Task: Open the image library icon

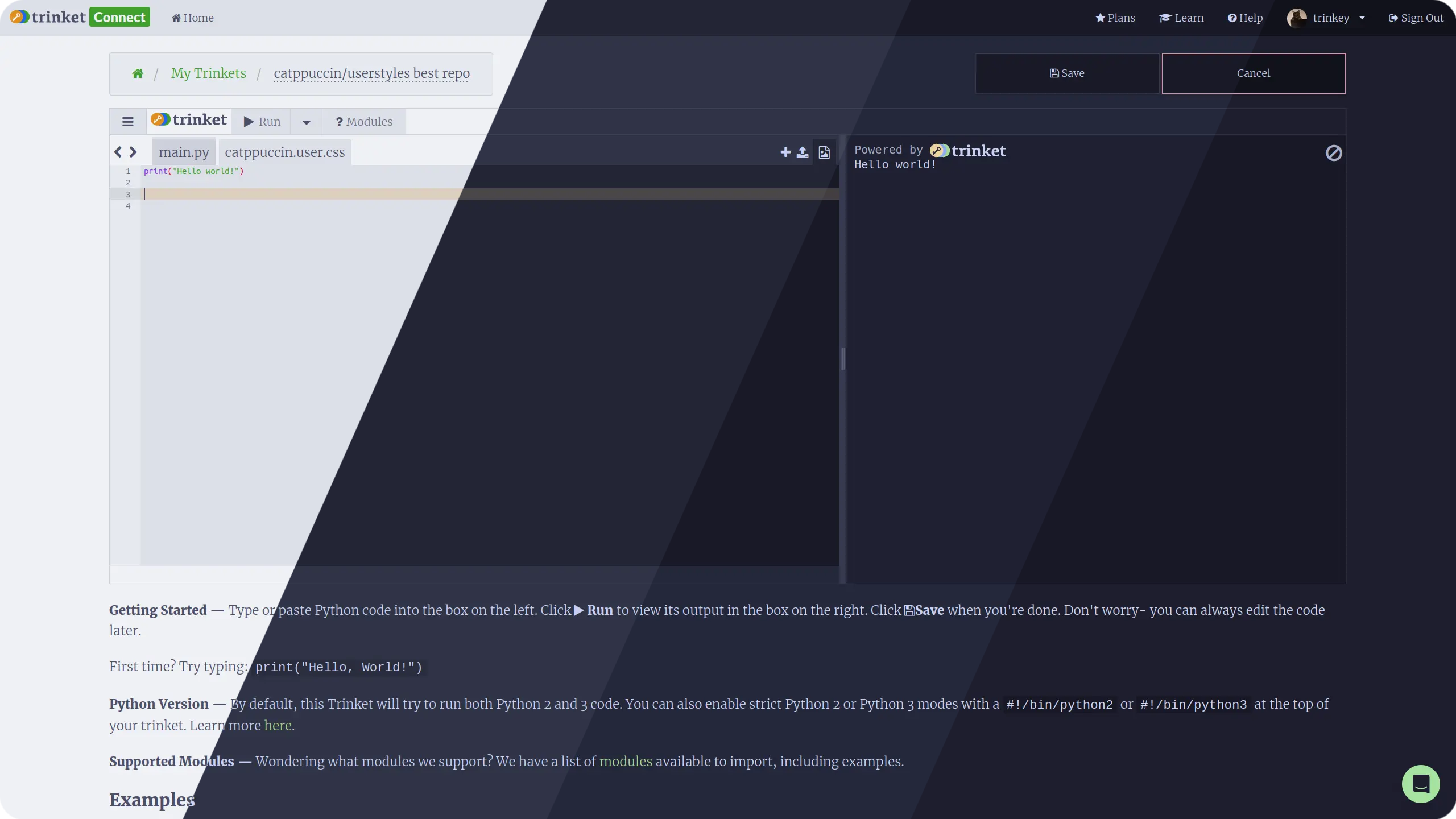Action: (x=824, y=152)
